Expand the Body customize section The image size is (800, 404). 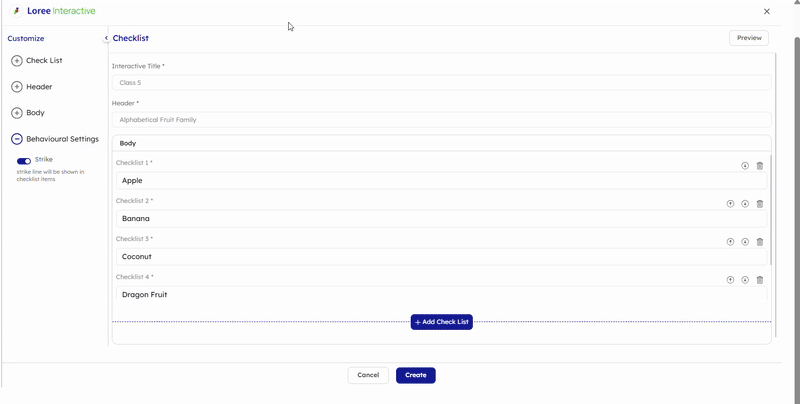[x=17, y=113]
